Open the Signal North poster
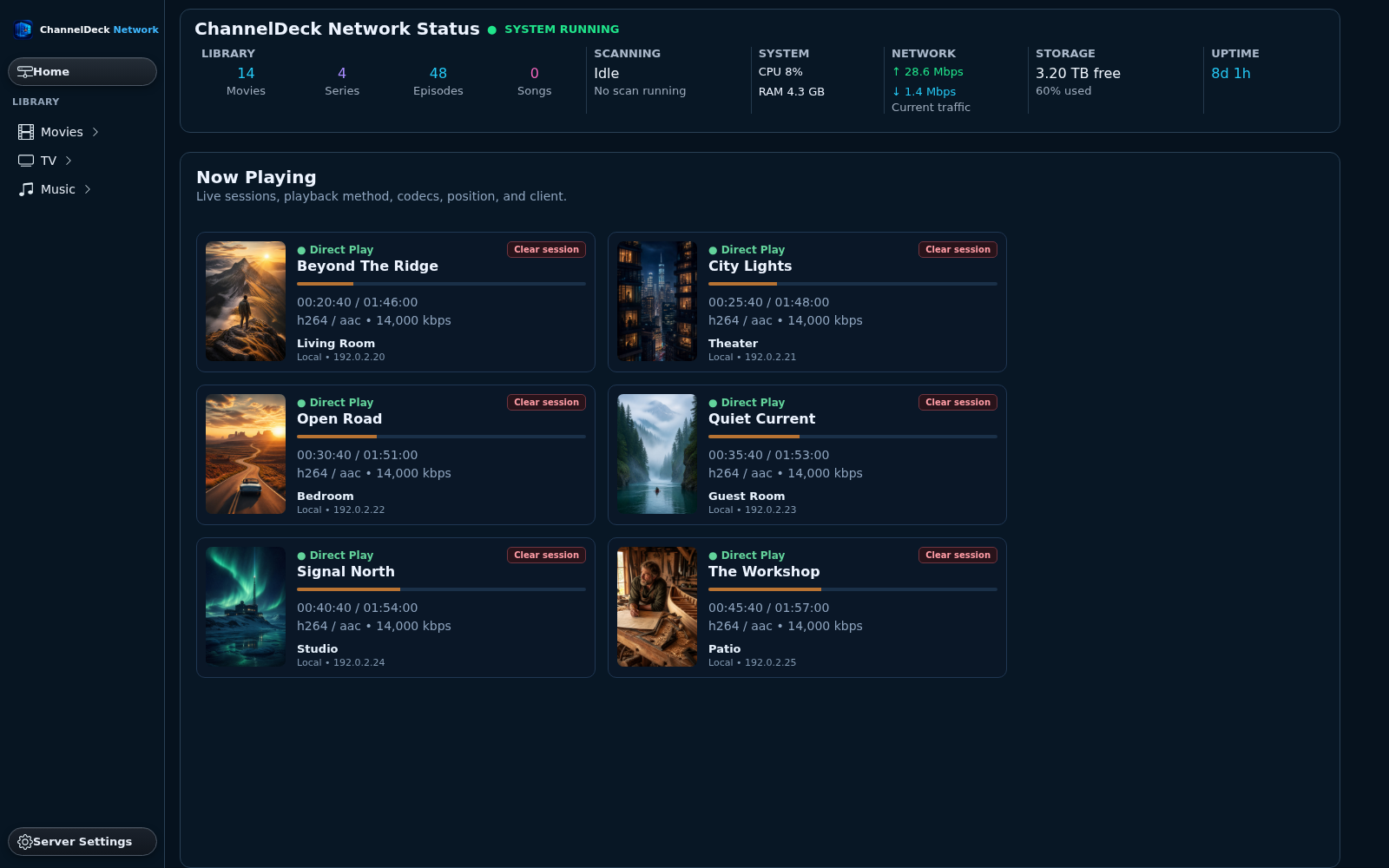The width and height of the screenshot is (1389, 868). 246,607
